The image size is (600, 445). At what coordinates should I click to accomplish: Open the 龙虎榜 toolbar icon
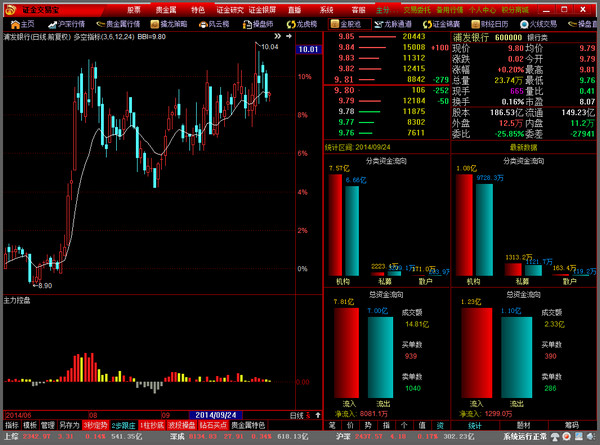pyautogui.click(x=302, y=24)
